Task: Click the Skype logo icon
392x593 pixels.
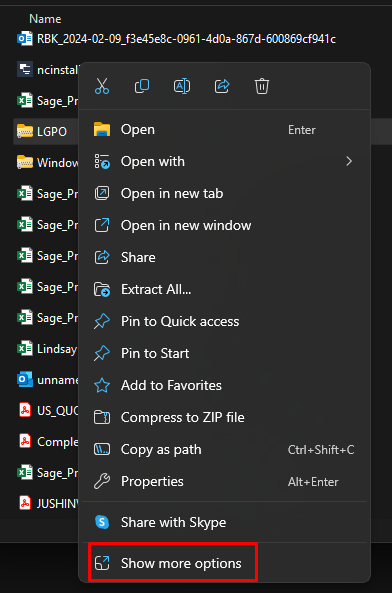Action: [102, 522]
